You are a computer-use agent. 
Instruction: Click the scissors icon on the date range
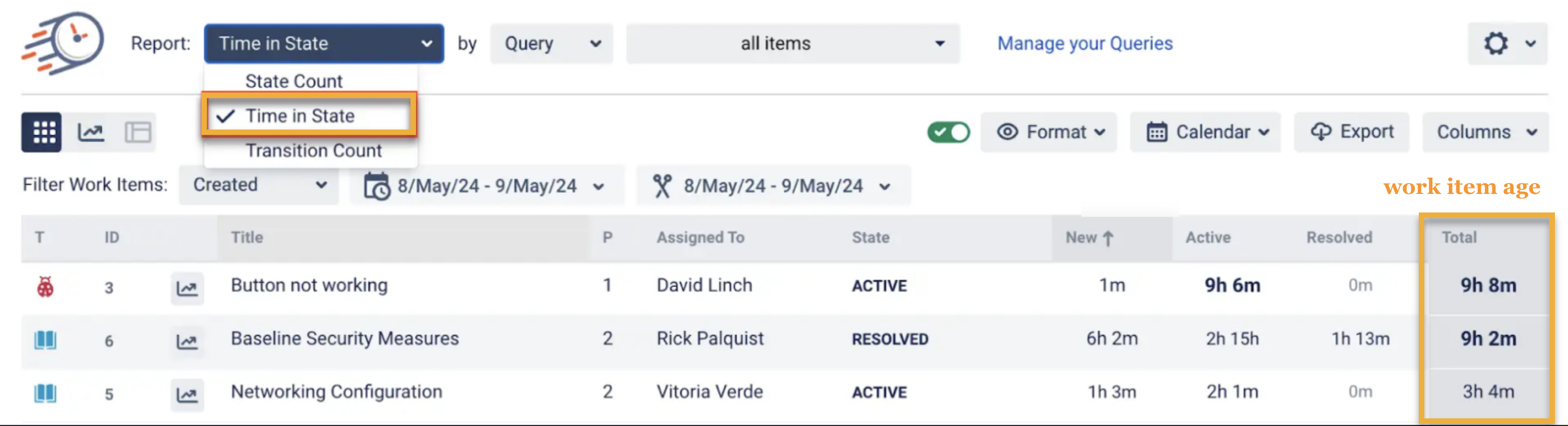[x=663, y=186]
